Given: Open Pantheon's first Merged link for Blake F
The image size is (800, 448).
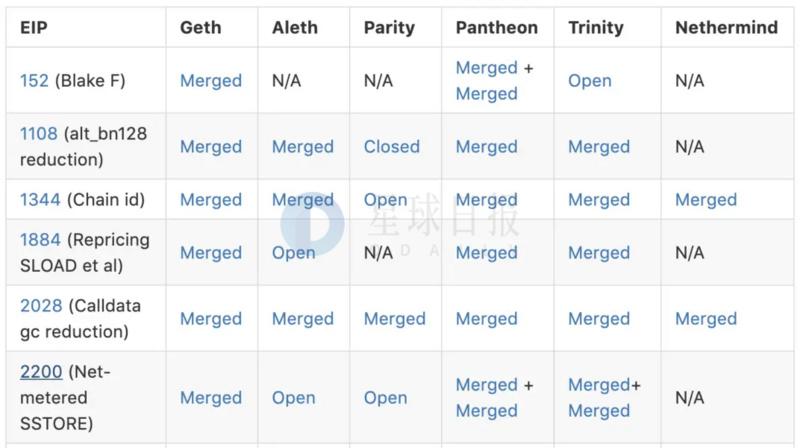Looking at the screenshot, I should tap(486, 68).
